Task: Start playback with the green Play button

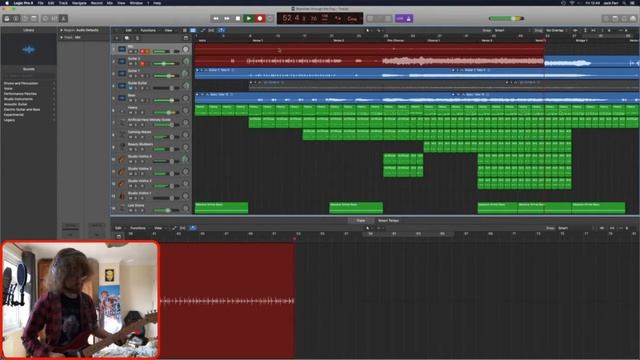Action: tap(249, 18)
